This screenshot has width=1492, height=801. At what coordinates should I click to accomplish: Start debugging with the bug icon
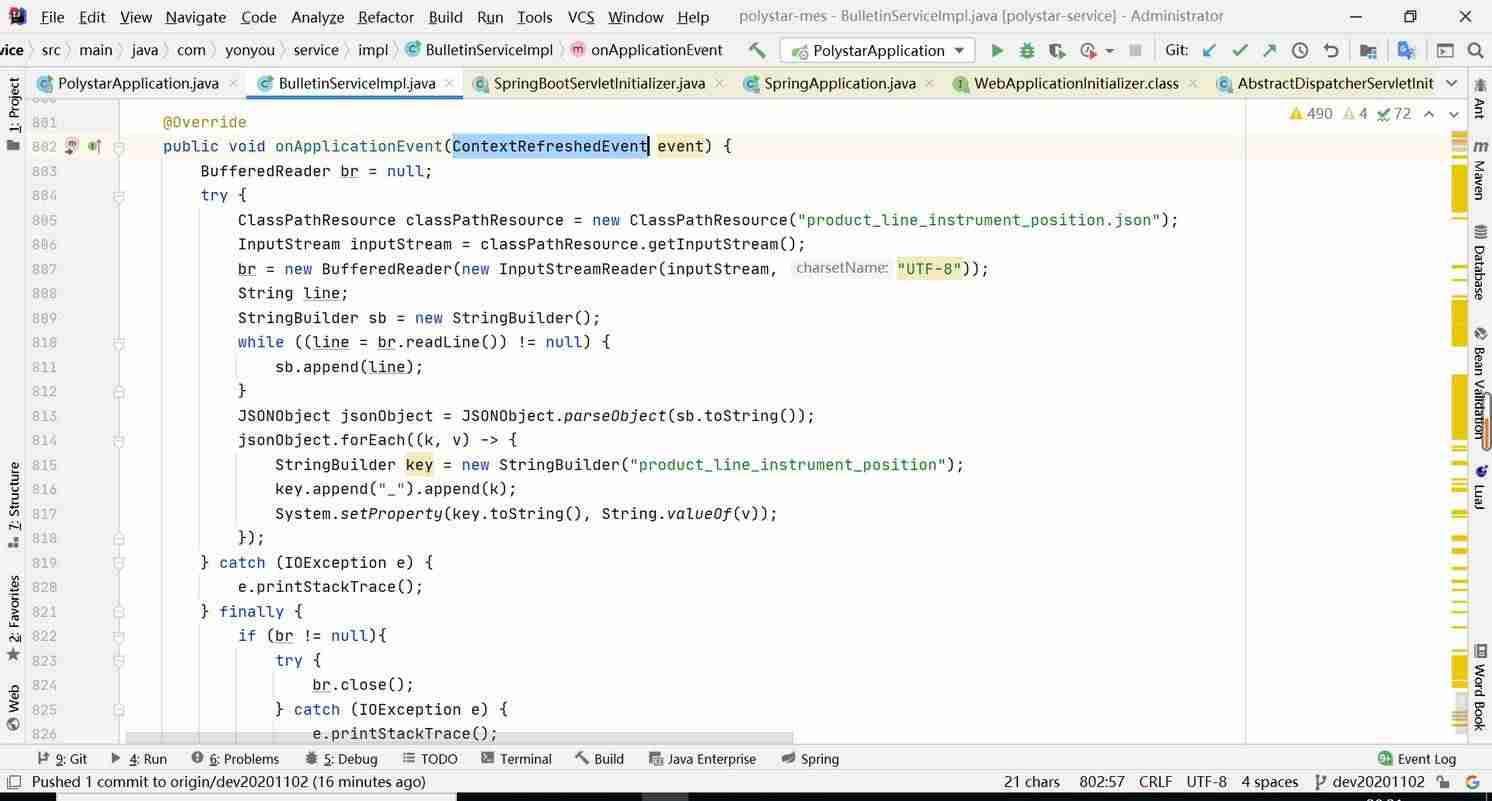pyautogui.click(x=1026, y=50)
